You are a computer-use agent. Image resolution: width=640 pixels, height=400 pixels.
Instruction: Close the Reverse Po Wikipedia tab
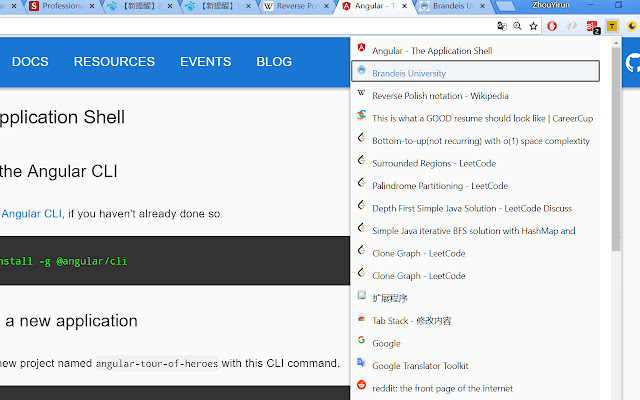327,6
